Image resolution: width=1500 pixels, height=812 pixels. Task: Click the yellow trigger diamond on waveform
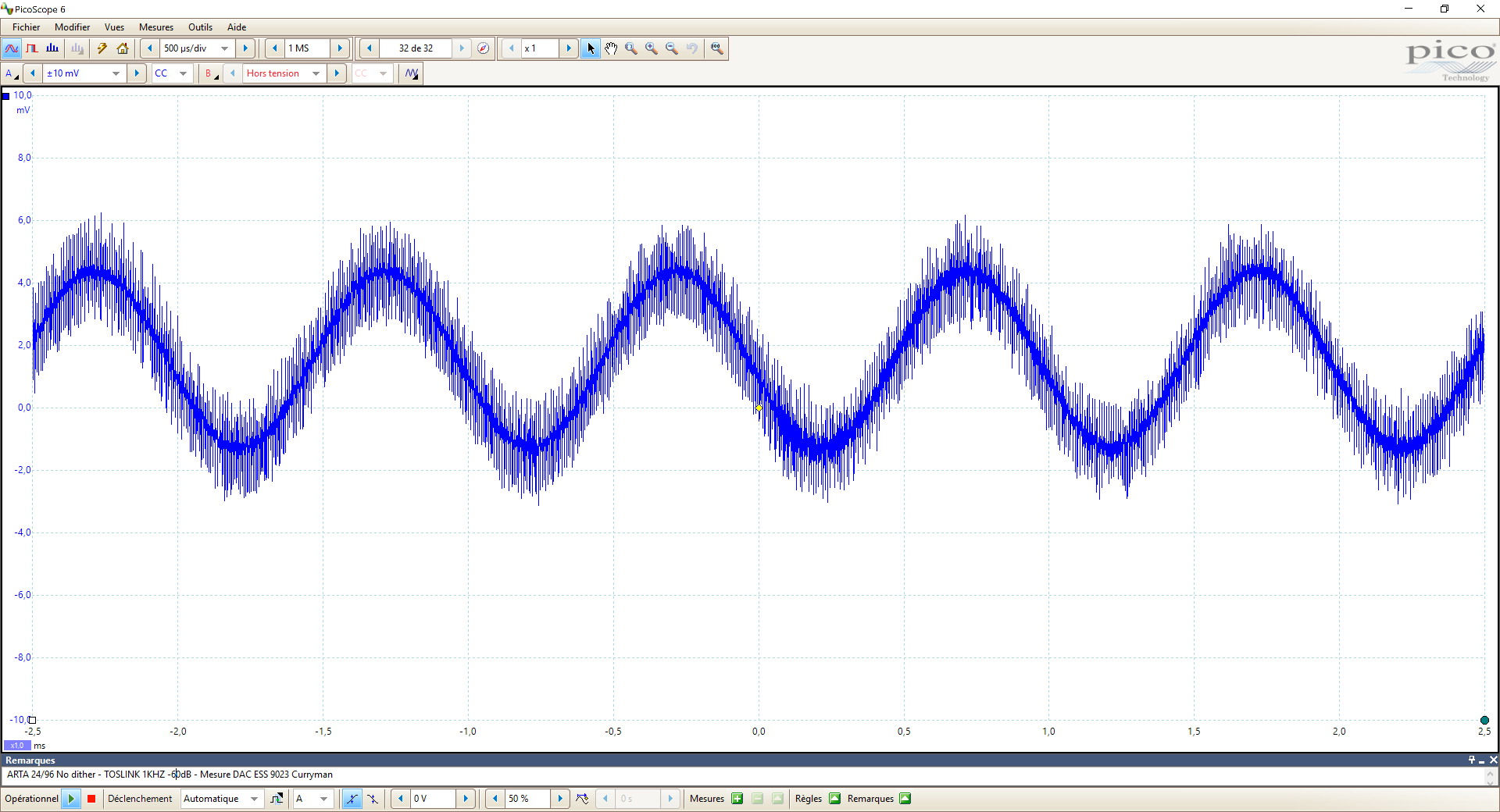click(x=759, y=408)
